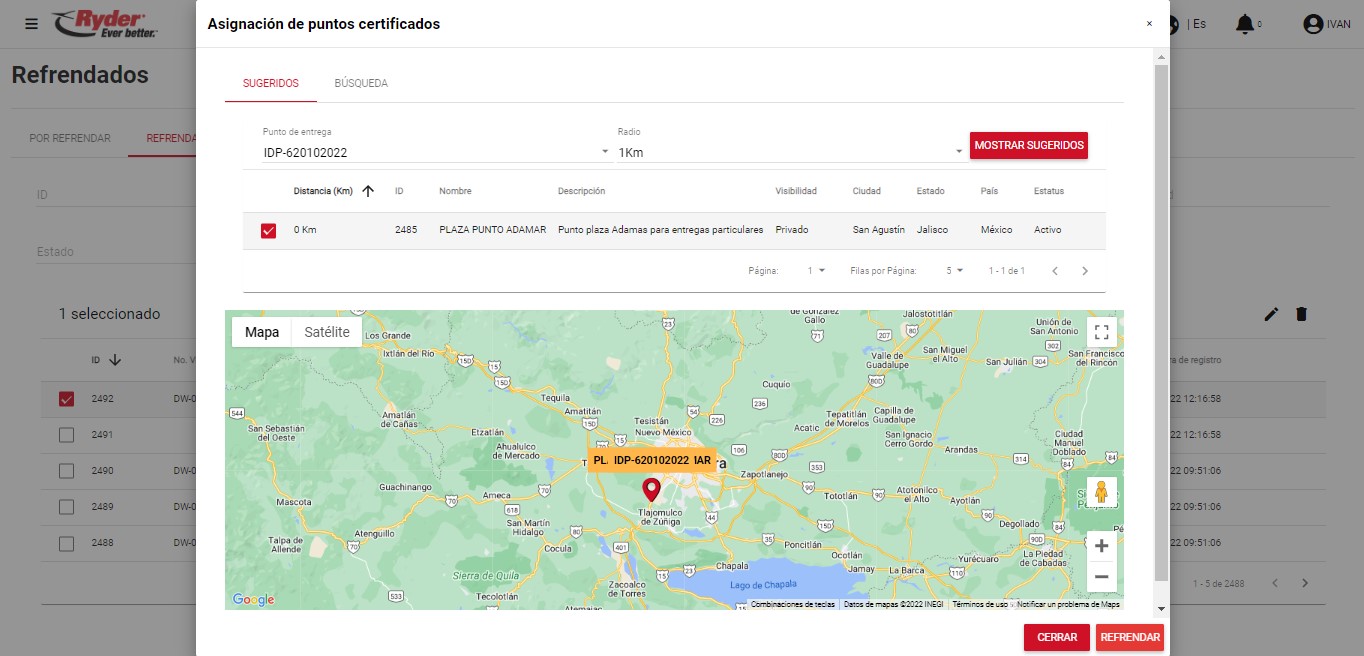Switch to the BÚSQUEDA tab

pos(361,83)
